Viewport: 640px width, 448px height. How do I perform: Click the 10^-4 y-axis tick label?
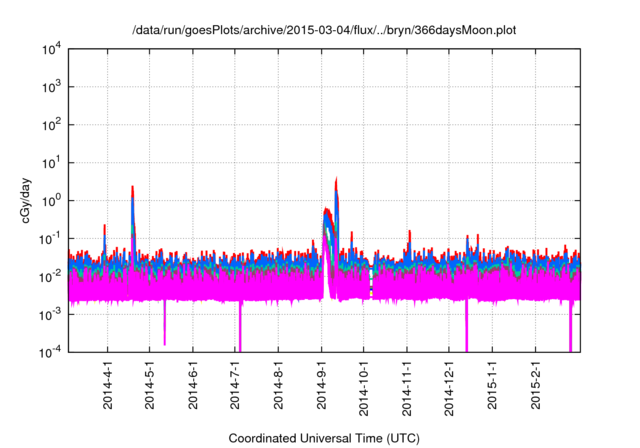click(x=53, y=352)
